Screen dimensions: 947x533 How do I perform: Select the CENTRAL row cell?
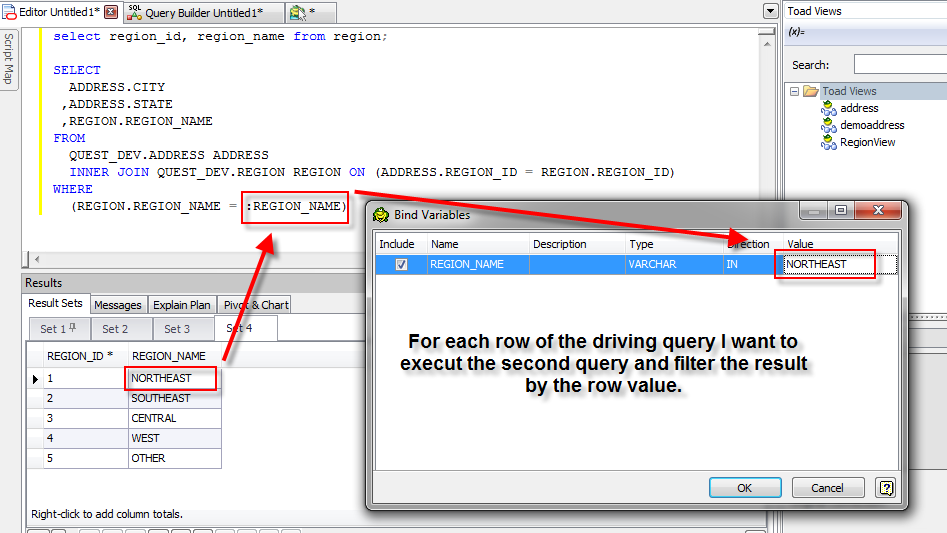[x=175, y=418]
